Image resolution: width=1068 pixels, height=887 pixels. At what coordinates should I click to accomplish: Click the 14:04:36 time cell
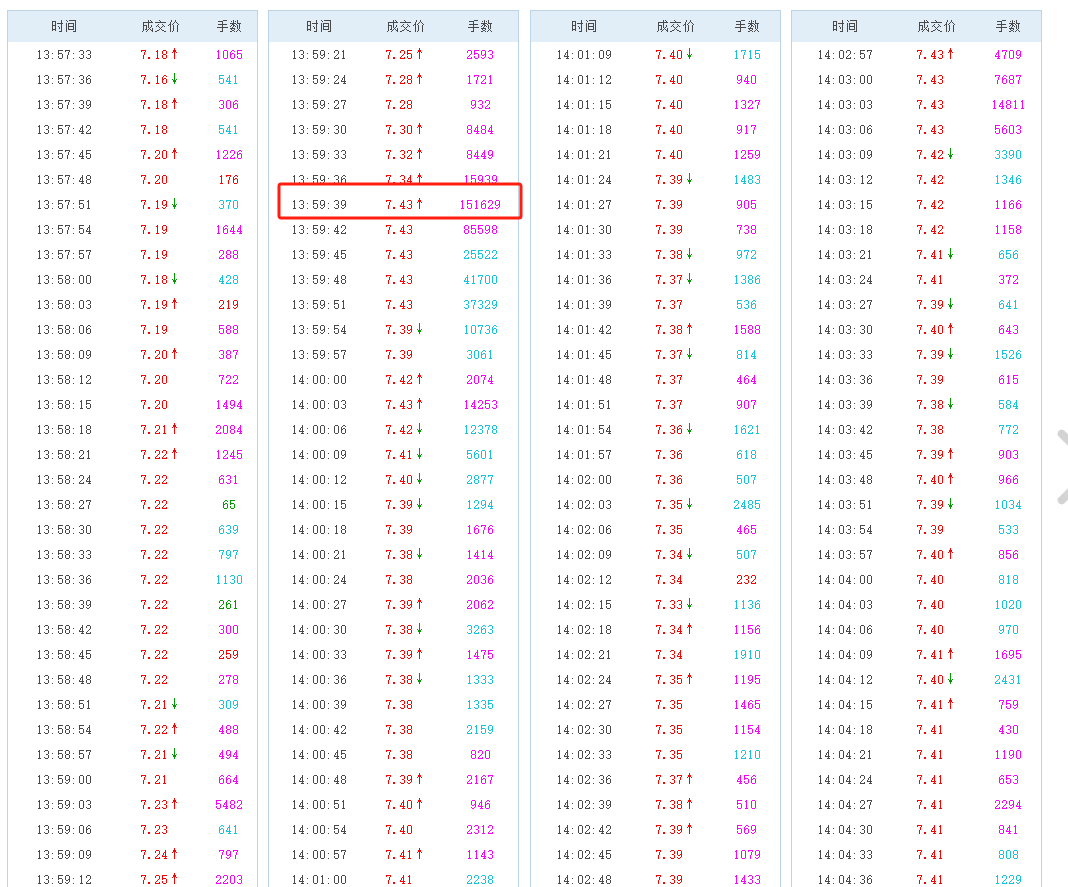tap(845, 880)
